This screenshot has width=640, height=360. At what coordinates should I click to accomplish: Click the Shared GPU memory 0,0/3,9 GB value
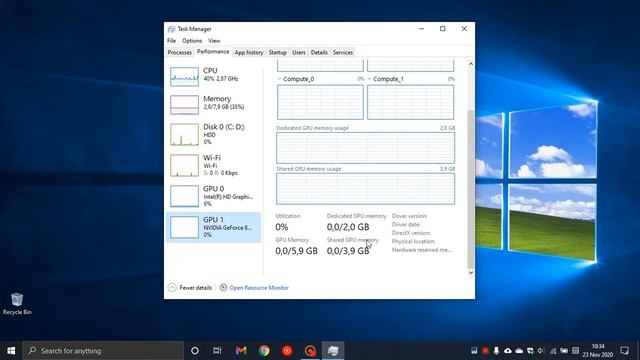click(348, 251)
